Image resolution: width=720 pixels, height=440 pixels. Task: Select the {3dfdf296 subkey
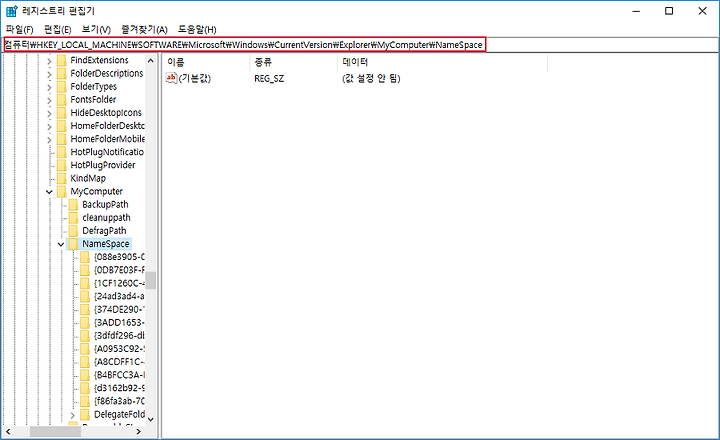(119, 336)
